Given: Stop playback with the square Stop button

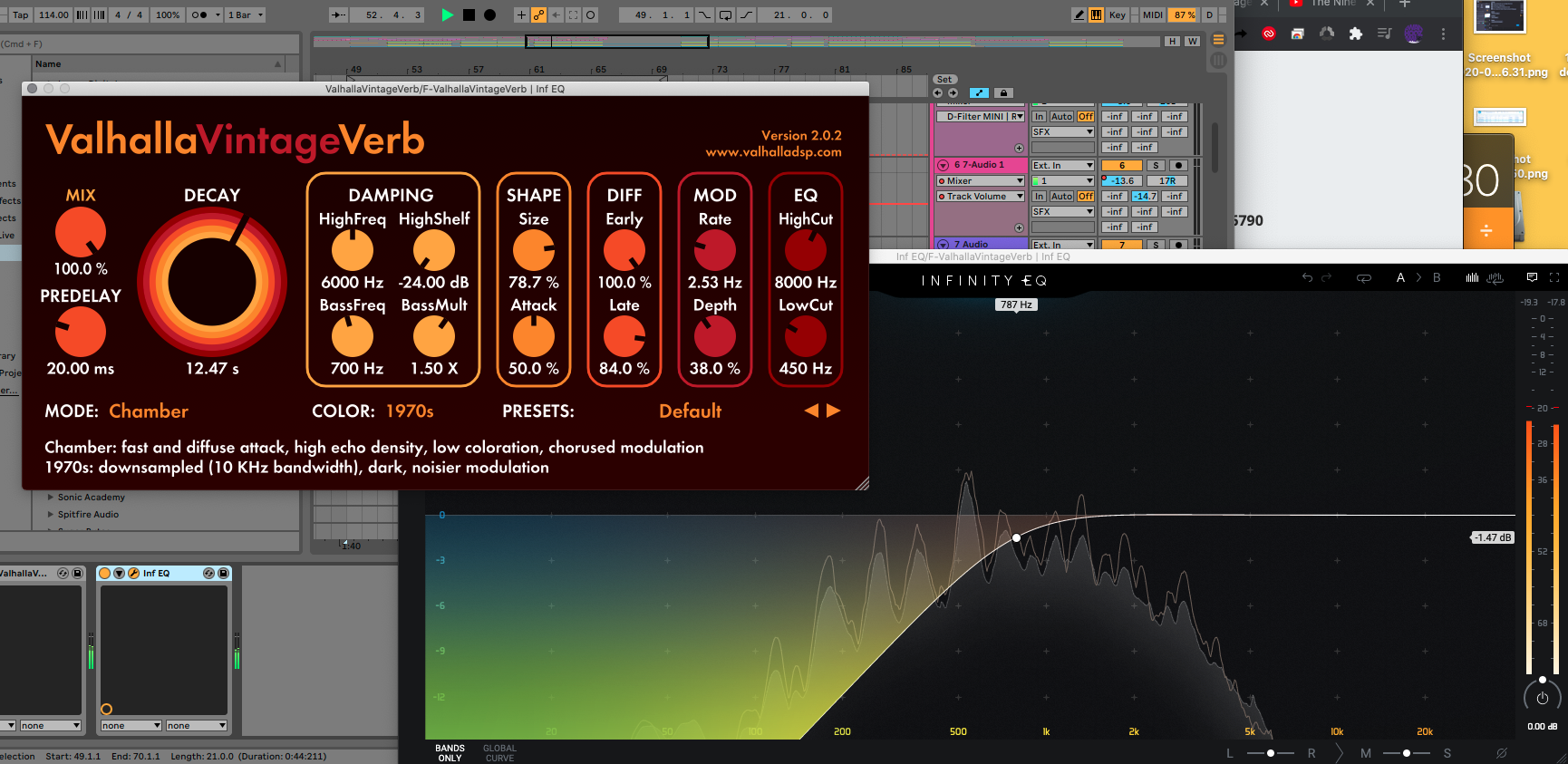Looking at the screenshot, I should coord(469,15).
